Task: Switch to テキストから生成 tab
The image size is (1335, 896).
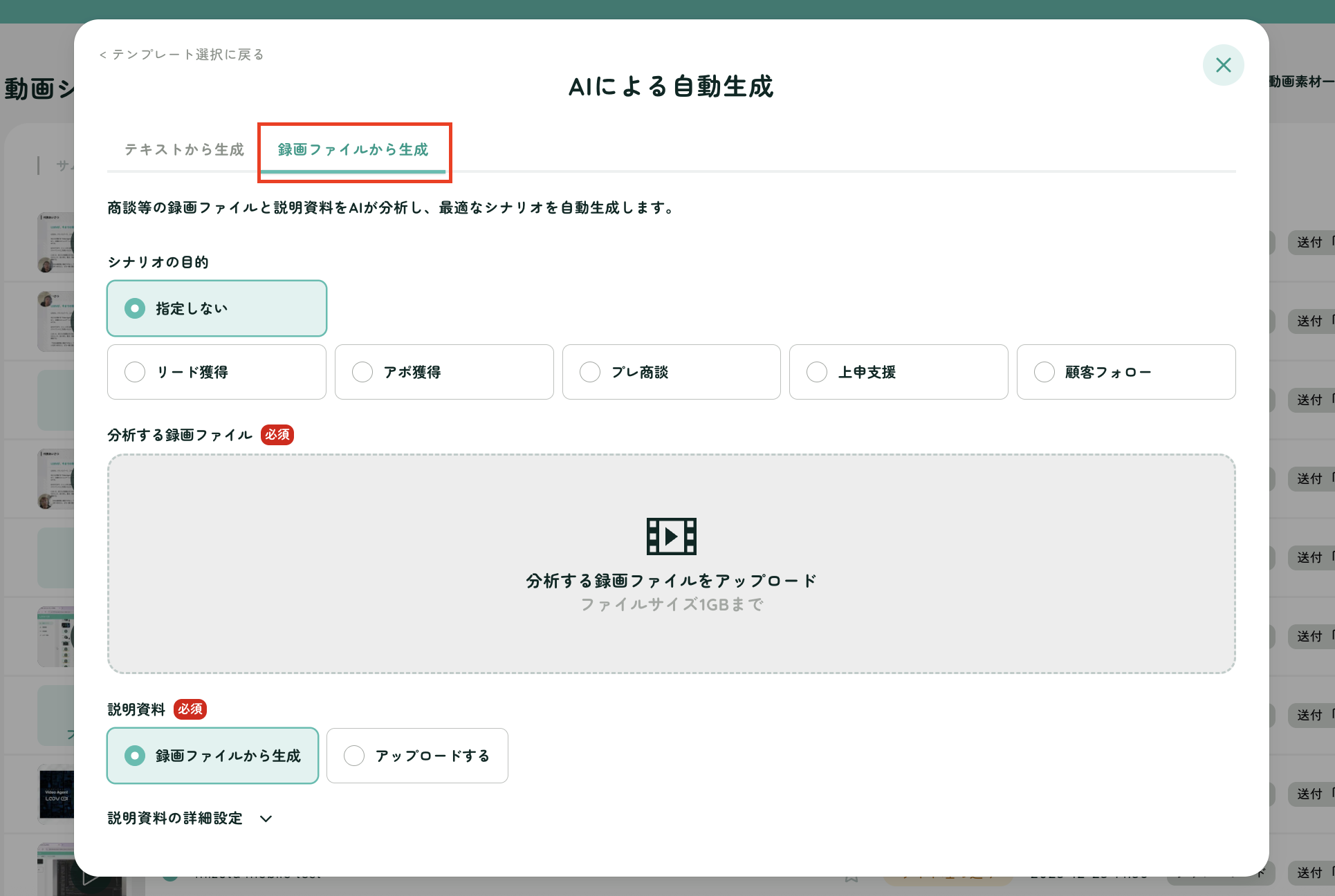Action: coord(184,149)
